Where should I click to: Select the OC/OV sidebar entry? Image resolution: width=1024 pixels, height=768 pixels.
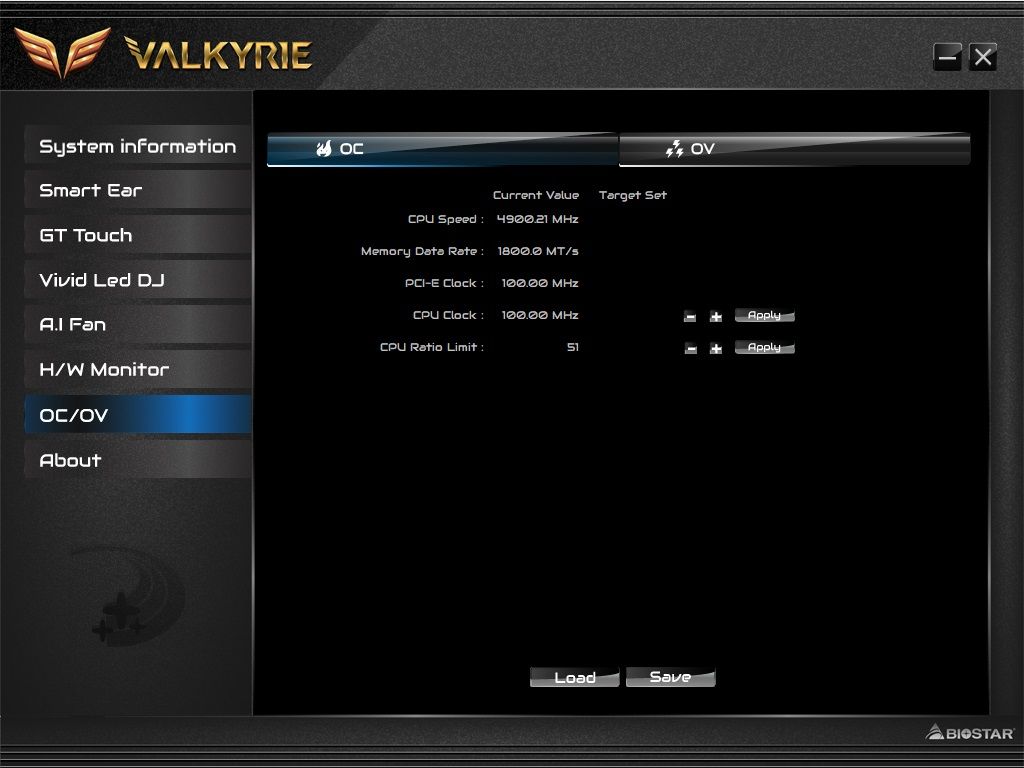point(138,415)
